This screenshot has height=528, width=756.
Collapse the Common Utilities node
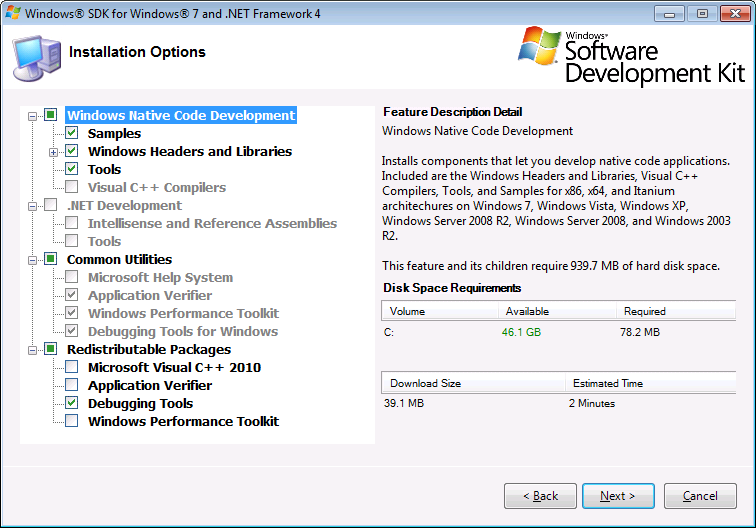click(32, 260)
